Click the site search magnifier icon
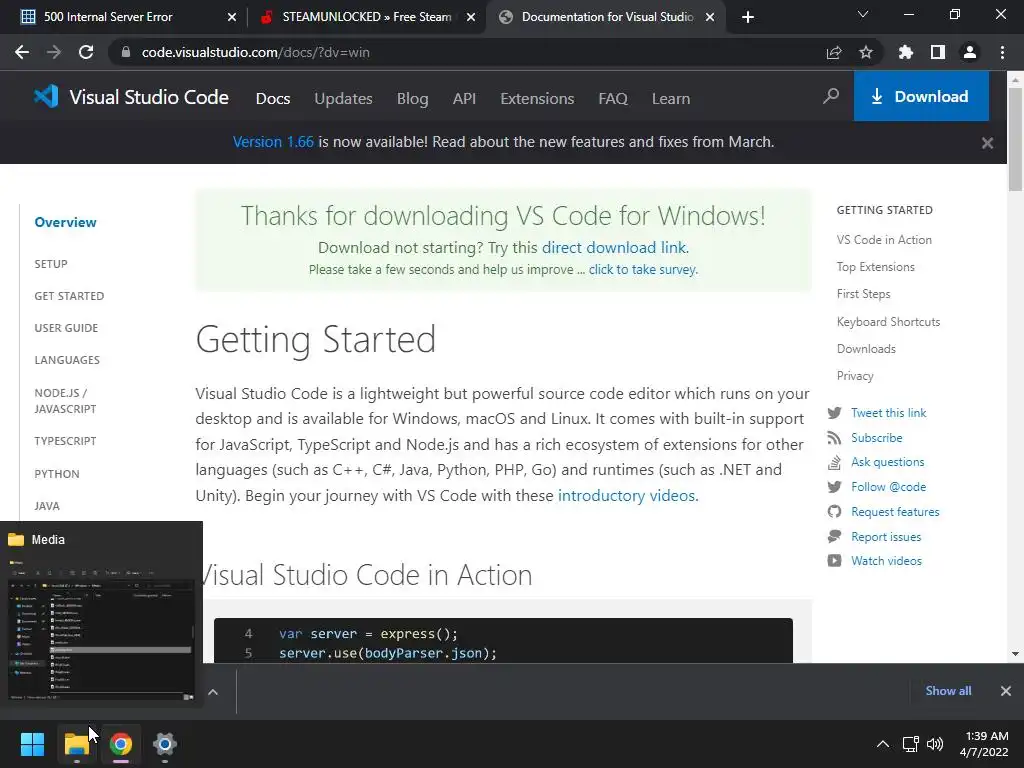This screenshot has height=768, width=1024. click(831, 97)
